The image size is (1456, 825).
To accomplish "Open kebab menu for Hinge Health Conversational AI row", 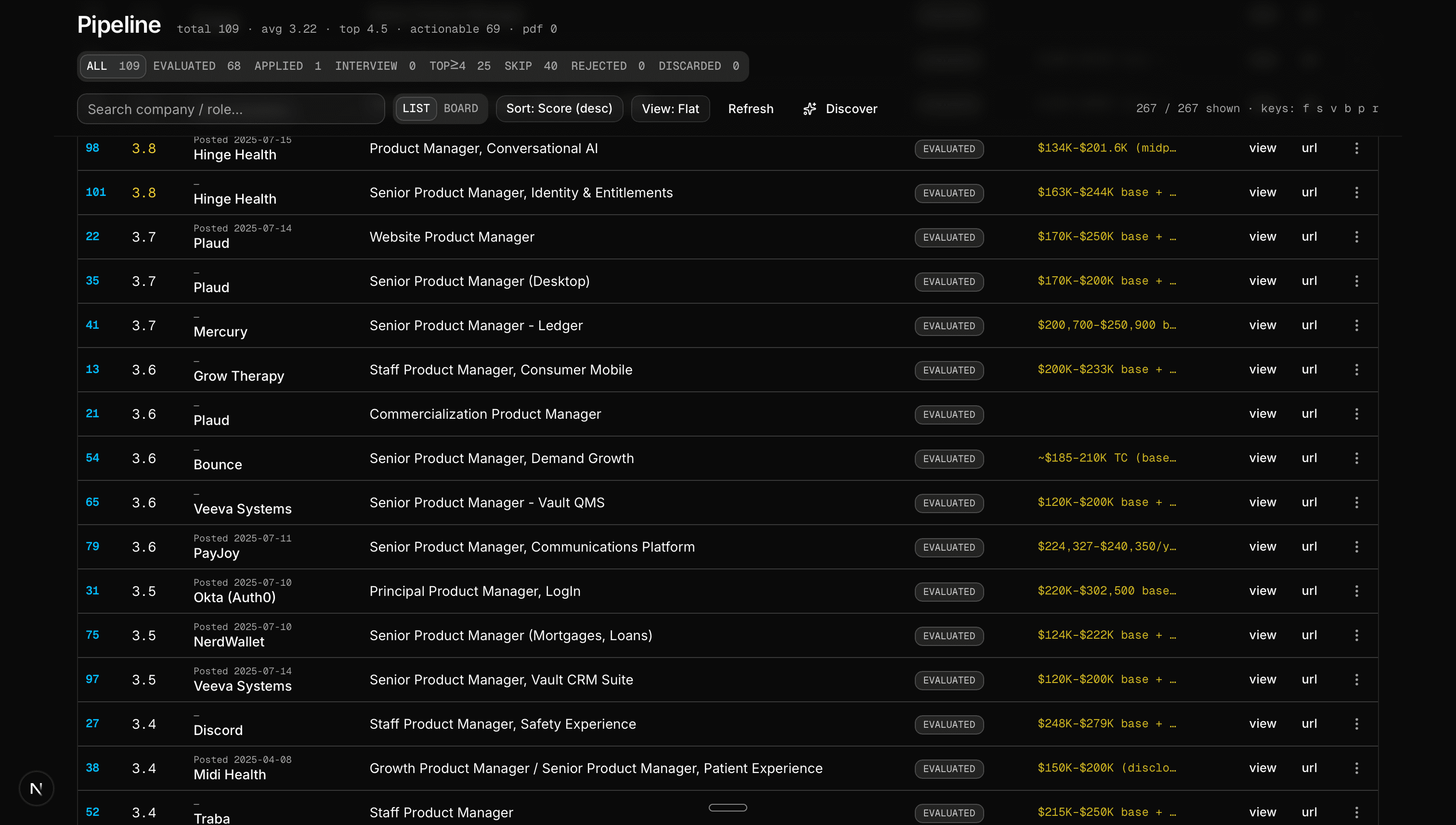I will [1356, 148].
